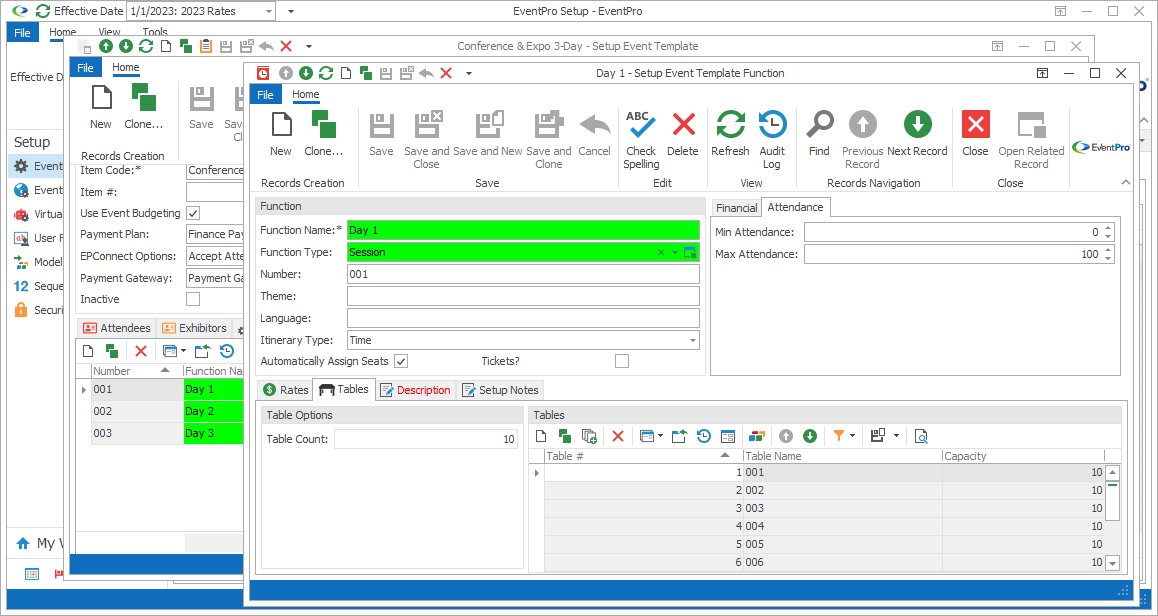
Task: Click the orange clipboard icon in Conference & Expo toolbar
Action: coord(206,46)
